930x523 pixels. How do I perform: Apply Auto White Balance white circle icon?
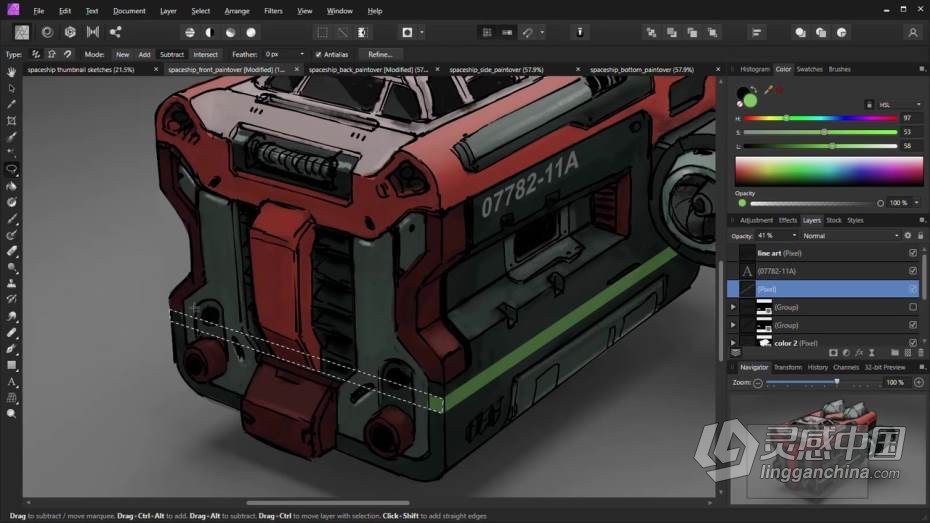pyautogui.click(x=251, y=33)
